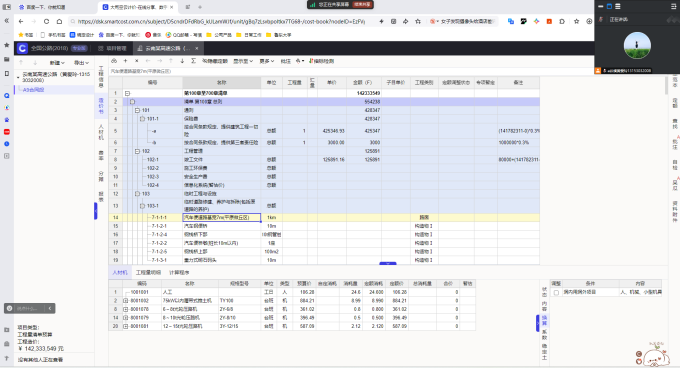Open the 更多 dropdown in toolbar
Viewport: 680px width, 368px height.
pyautogui.click(x=267, y=61)
